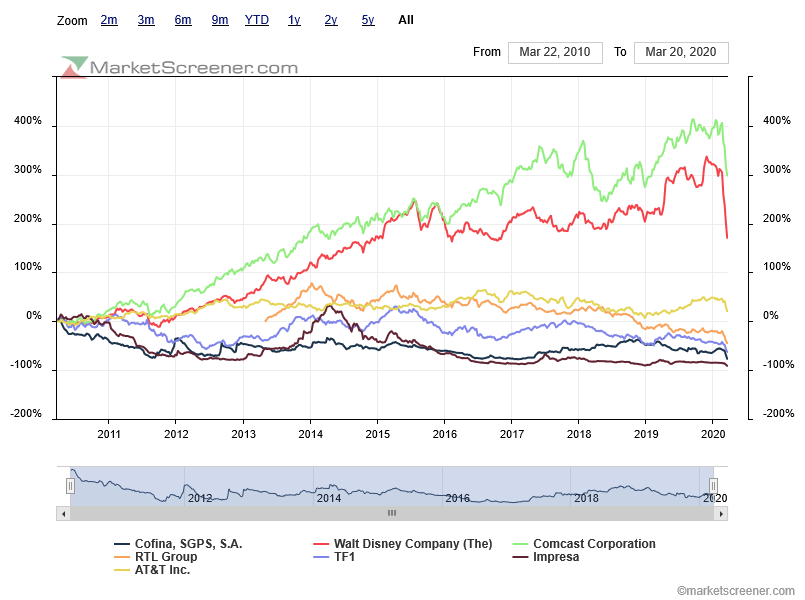Screen dimensions: 805x600
Task: Click the 2012 label in navigator
Action: click(x=200, y=498)
